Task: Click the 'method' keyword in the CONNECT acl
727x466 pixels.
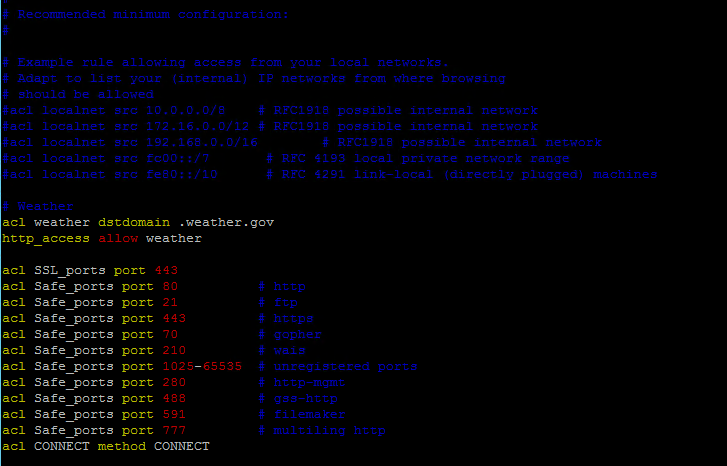Action: 122,446
